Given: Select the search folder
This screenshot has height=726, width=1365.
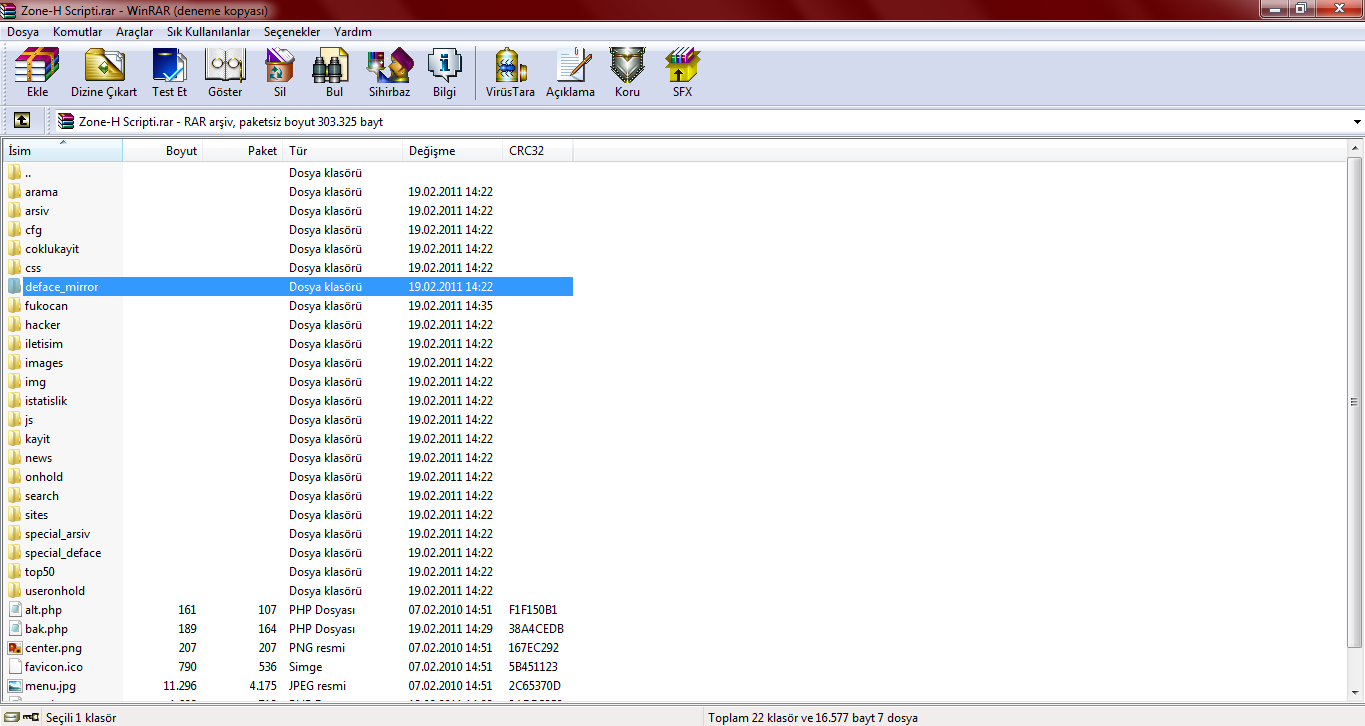Looking at the screenshot, I should tap(42, 496).
